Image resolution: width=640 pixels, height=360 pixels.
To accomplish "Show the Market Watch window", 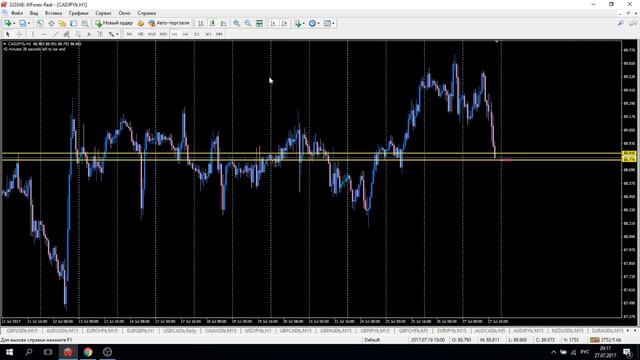I will (x=40, y=23).
